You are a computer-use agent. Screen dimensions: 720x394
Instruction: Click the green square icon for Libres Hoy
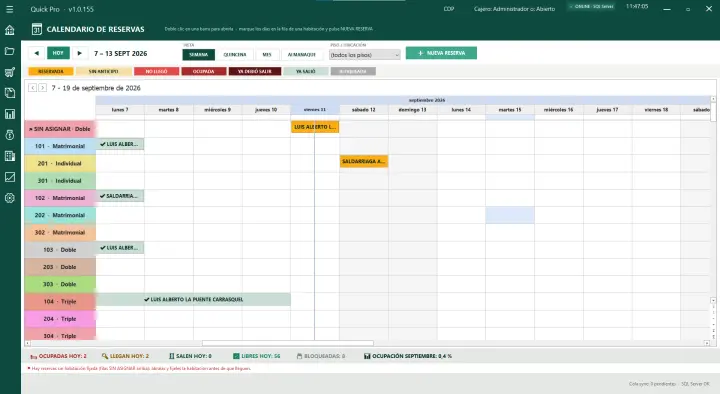[236, 356]
